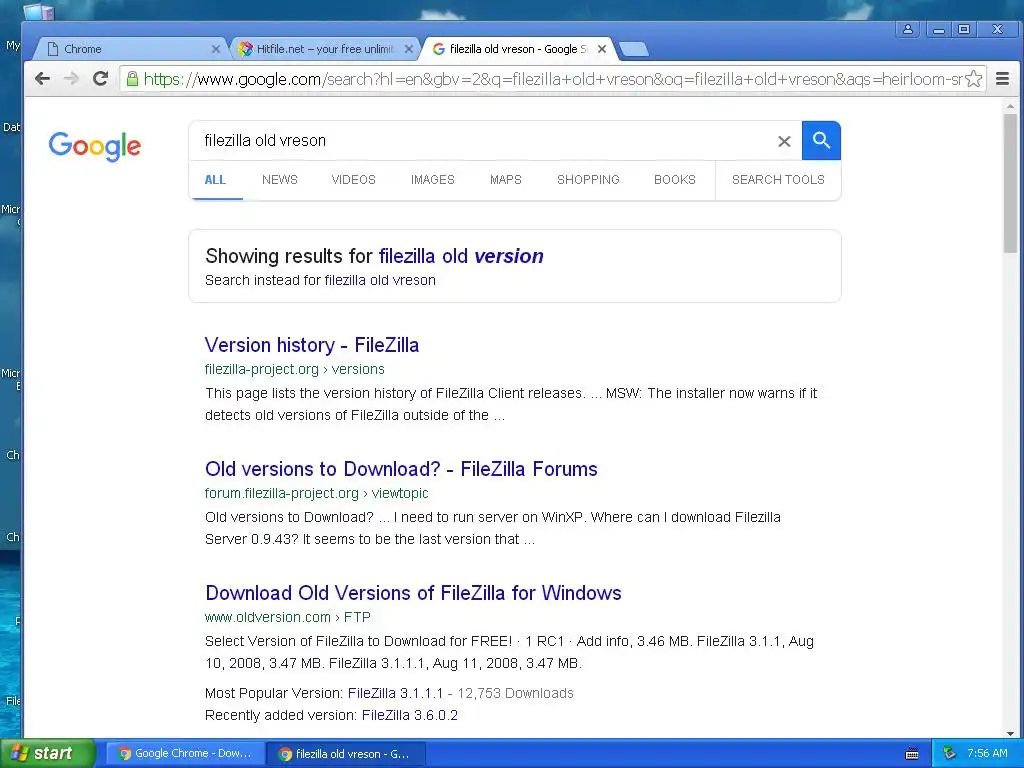This screenshot has height=768, width=1024.
Task: Expand SEARCH TOOLS options
Action: coord(778,180)
